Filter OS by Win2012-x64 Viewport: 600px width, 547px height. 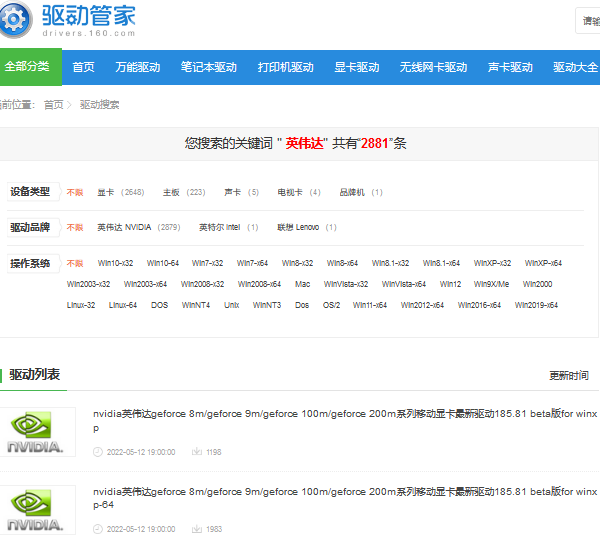click(422, 305)
